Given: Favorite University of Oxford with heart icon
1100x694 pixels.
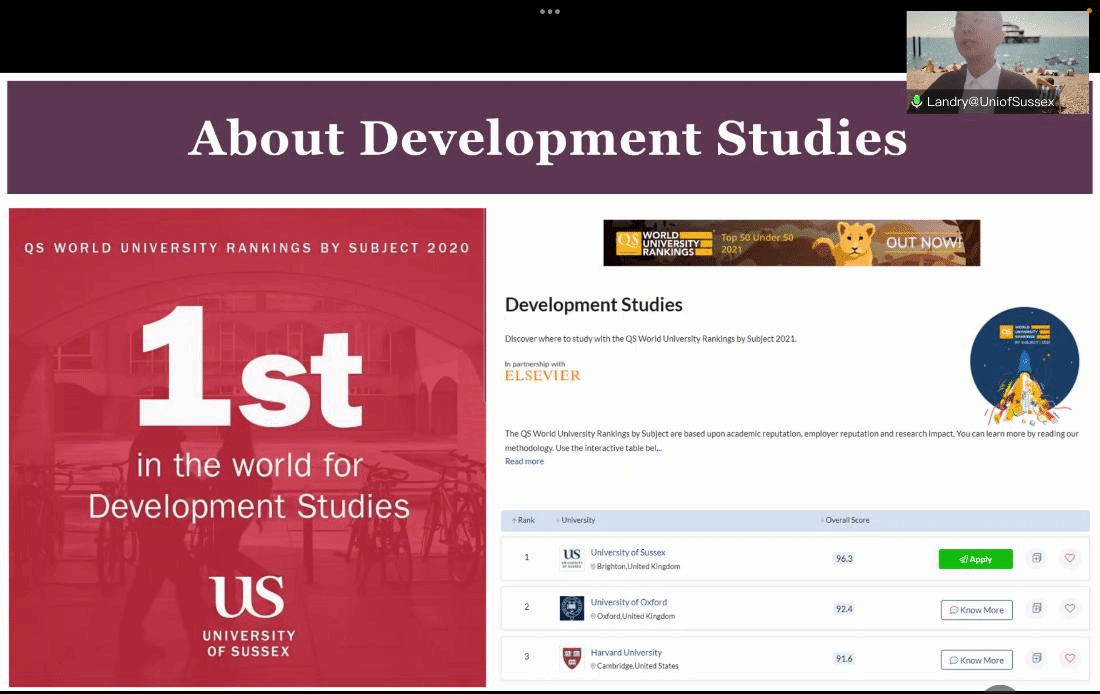Looking at the screenshot, I should [1069, 608].
